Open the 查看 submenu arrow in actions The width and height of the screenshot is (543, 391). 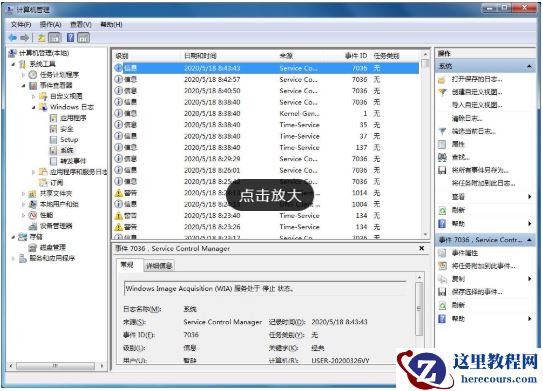click(x=529, y=197)
